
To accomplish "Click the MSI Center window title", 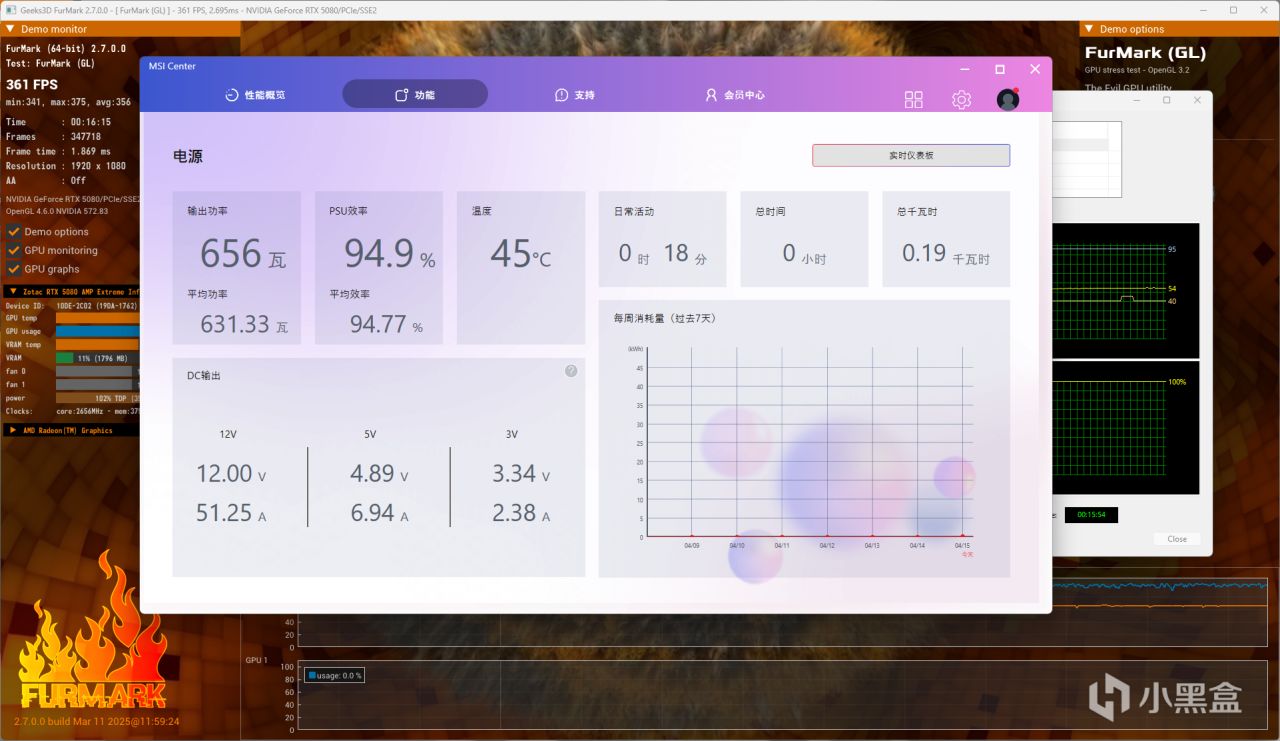I will [173, 67].
